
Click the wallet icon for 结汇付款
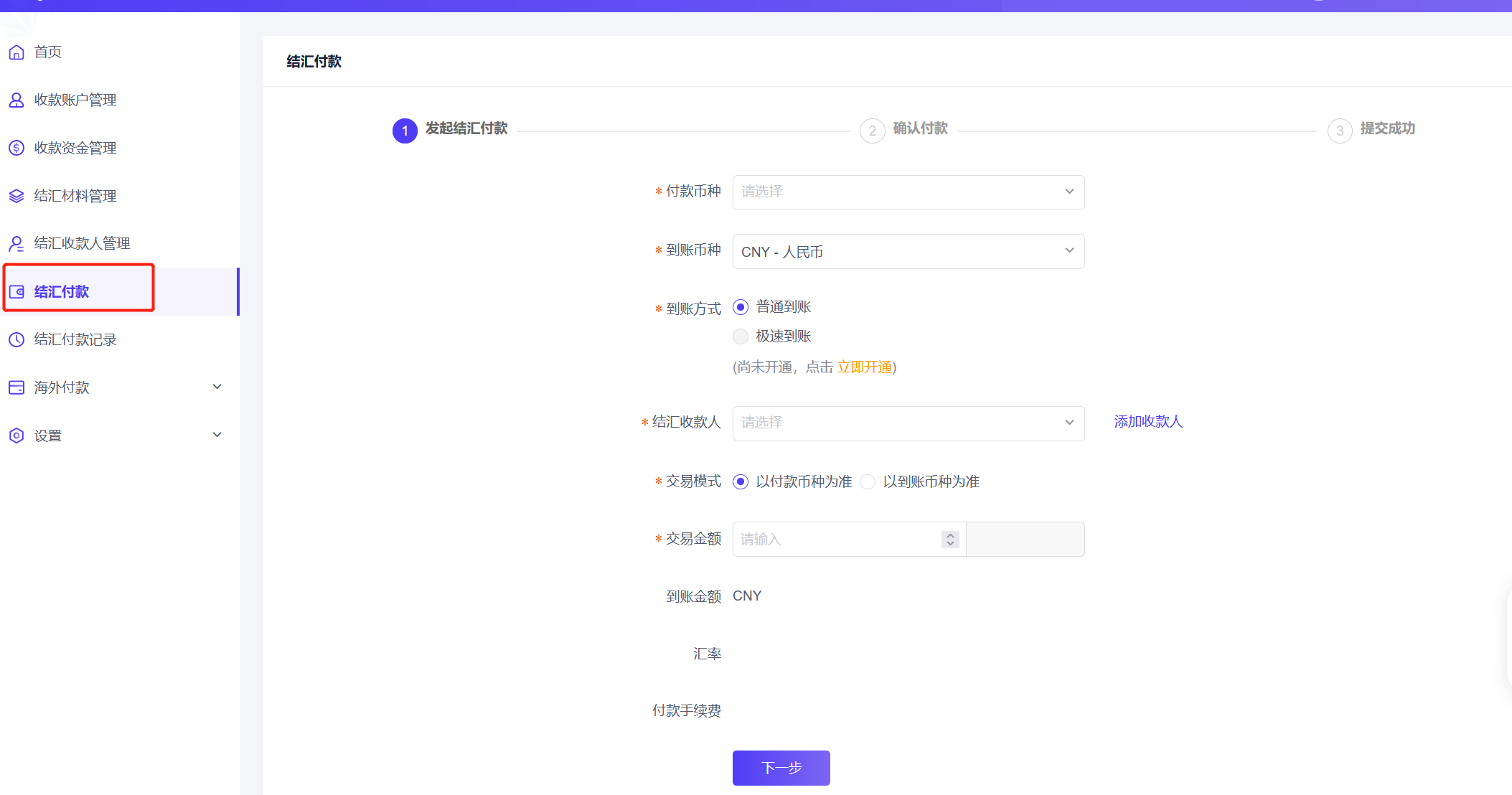pos(17,292)
